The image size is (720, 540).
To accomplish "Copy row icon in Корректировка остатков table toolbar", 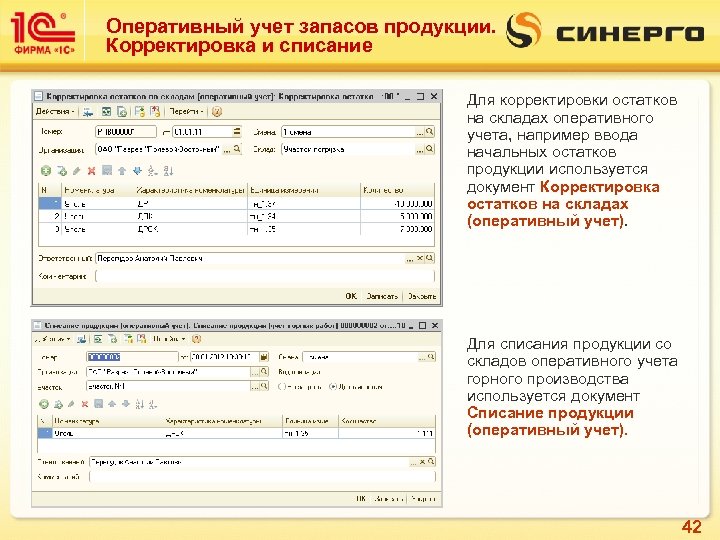I will click(x=62, y=171).
